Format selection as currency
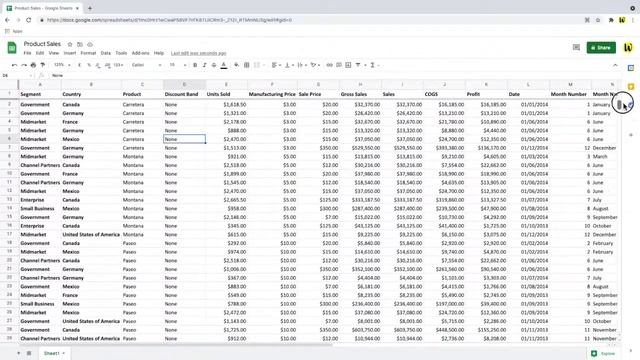Viewport: 640px width, 360px height. (79, 65)
